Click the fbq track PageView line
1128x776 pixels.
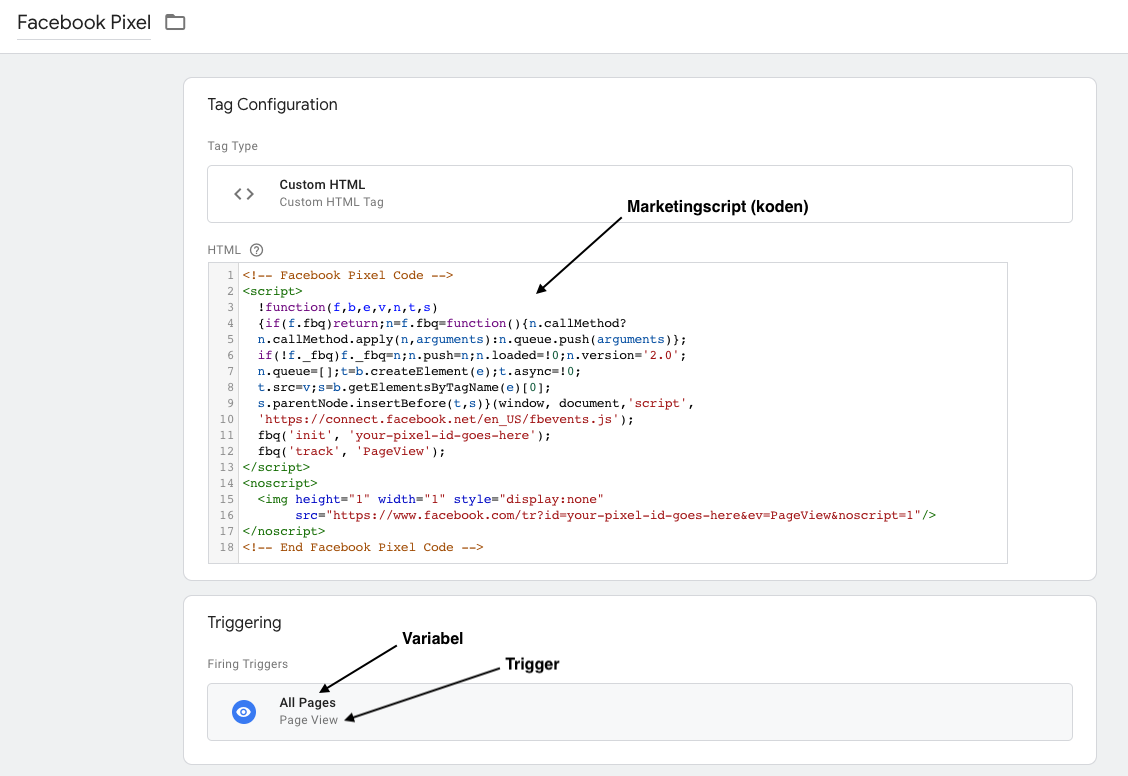point(352,452)
